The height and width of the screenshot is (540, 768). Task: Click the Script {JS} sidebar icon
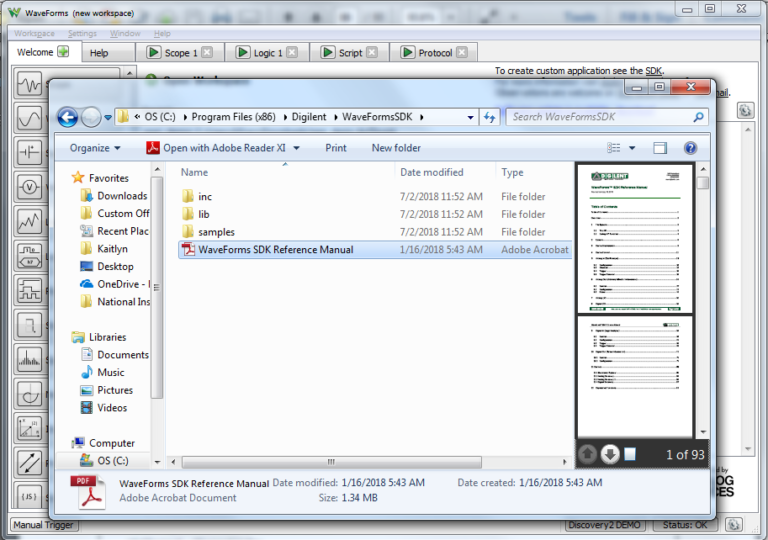(29, 496)
